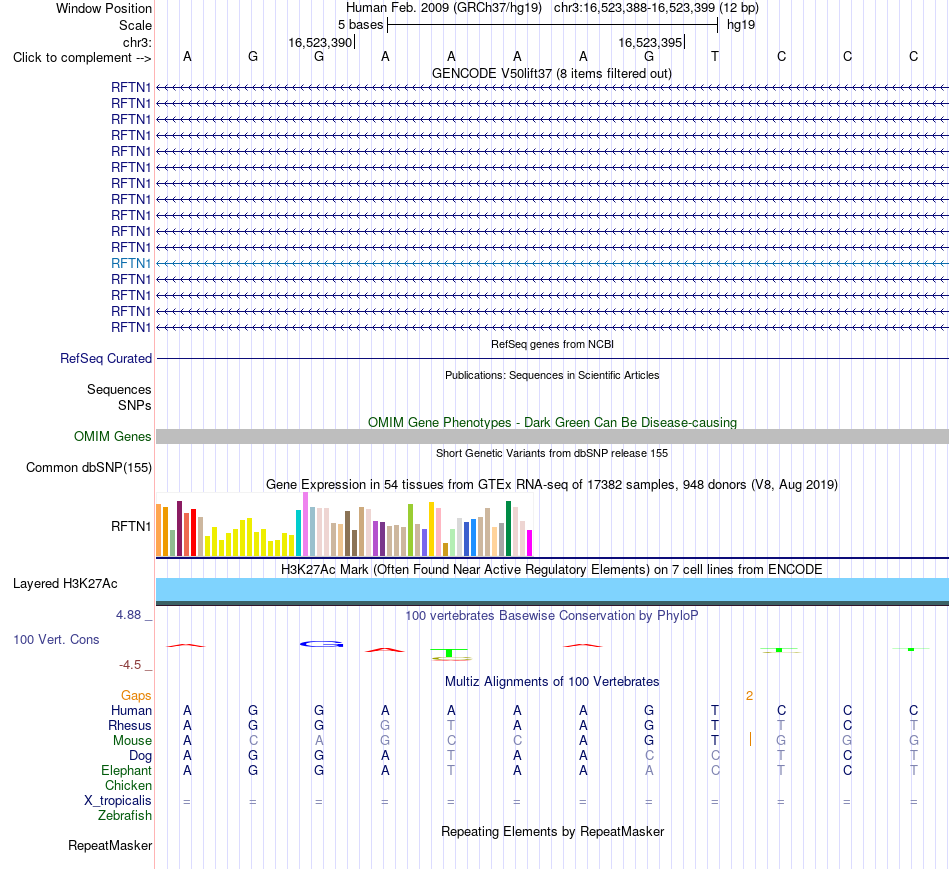Click the orange '2' gap count in the Gaps row

(x=749, y=696)
